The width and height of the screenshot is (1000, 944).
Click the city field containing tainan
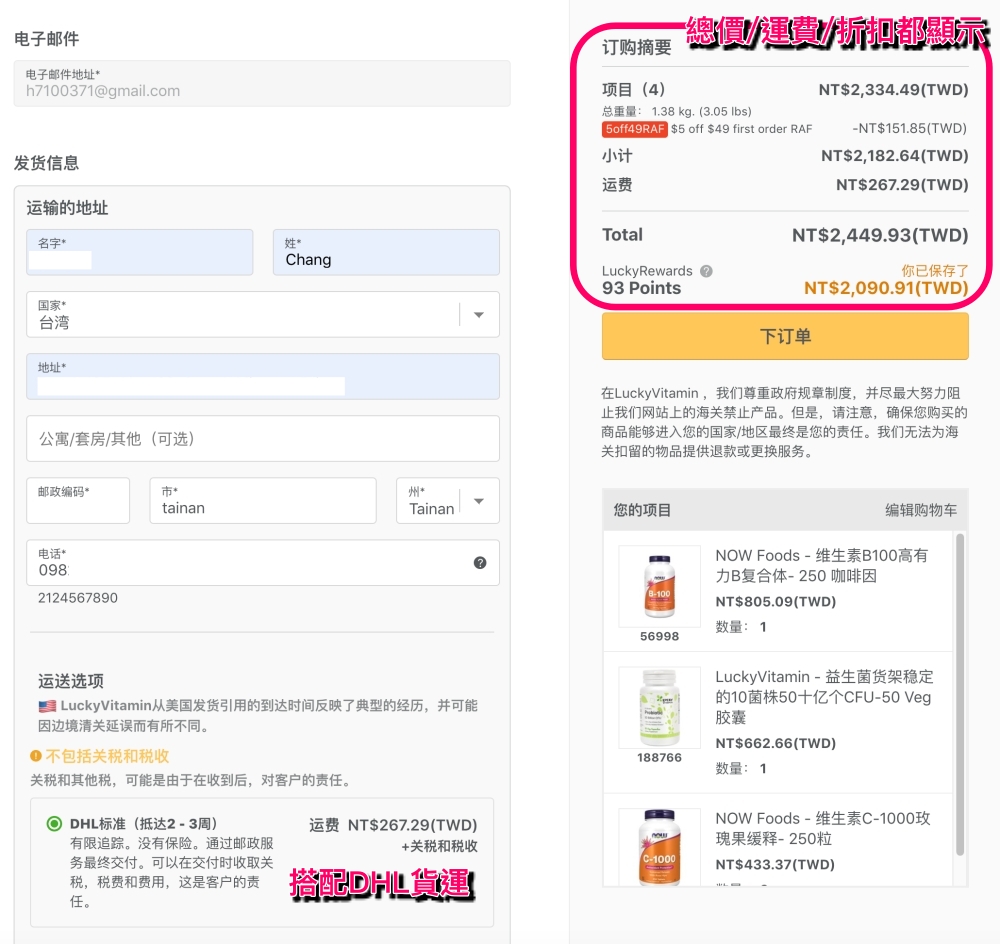click(263, 501)
